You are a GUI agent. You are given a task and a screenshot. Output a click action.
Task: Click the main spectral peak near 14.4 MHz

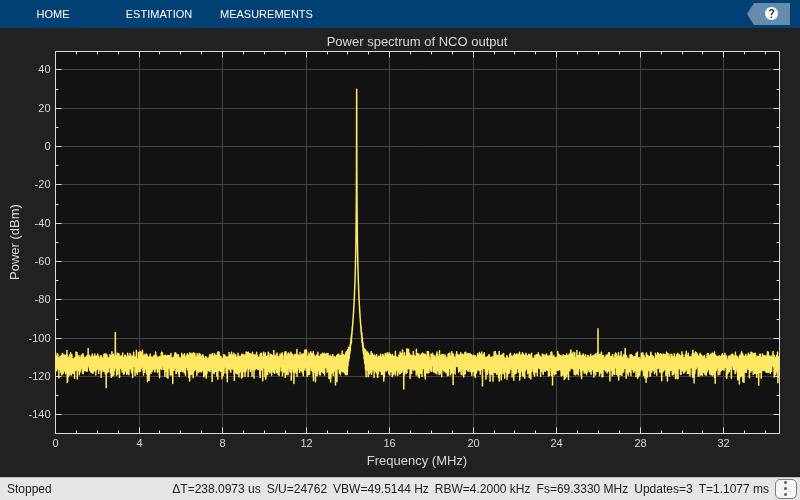pyautogui.click(x=357, y=90)
